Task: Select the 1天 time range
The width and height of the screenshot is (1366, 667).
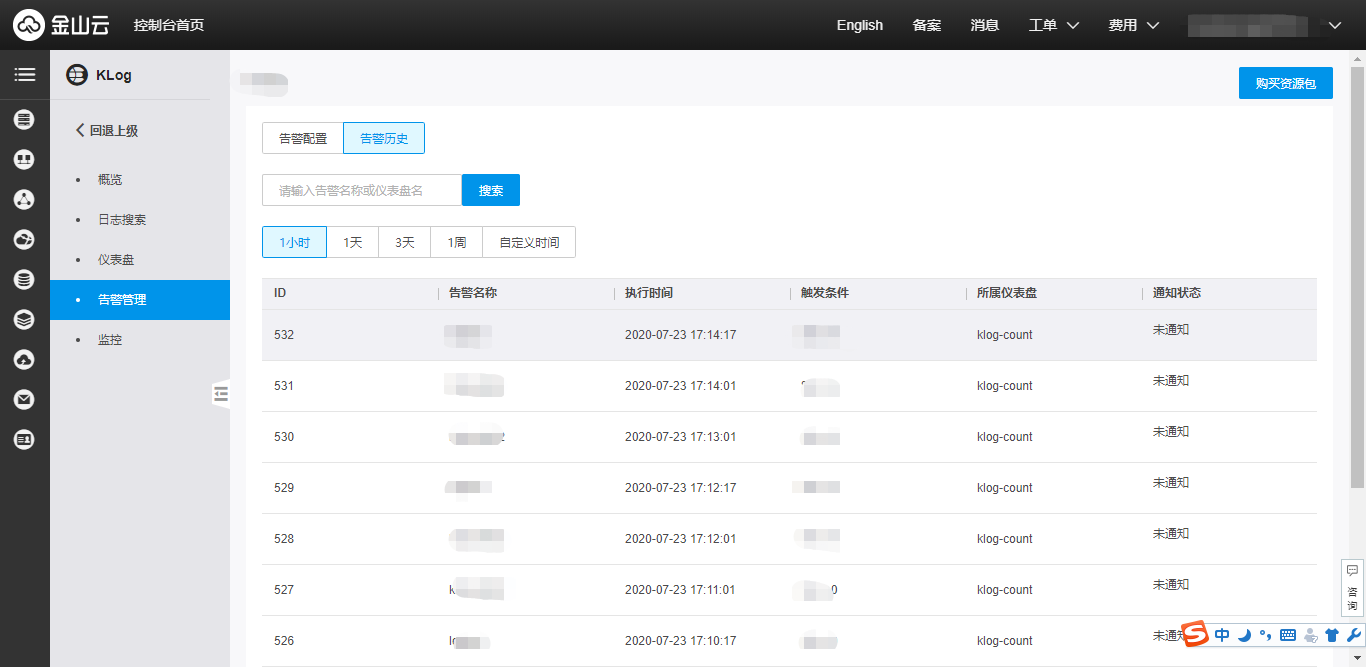Action: point(352,242)
